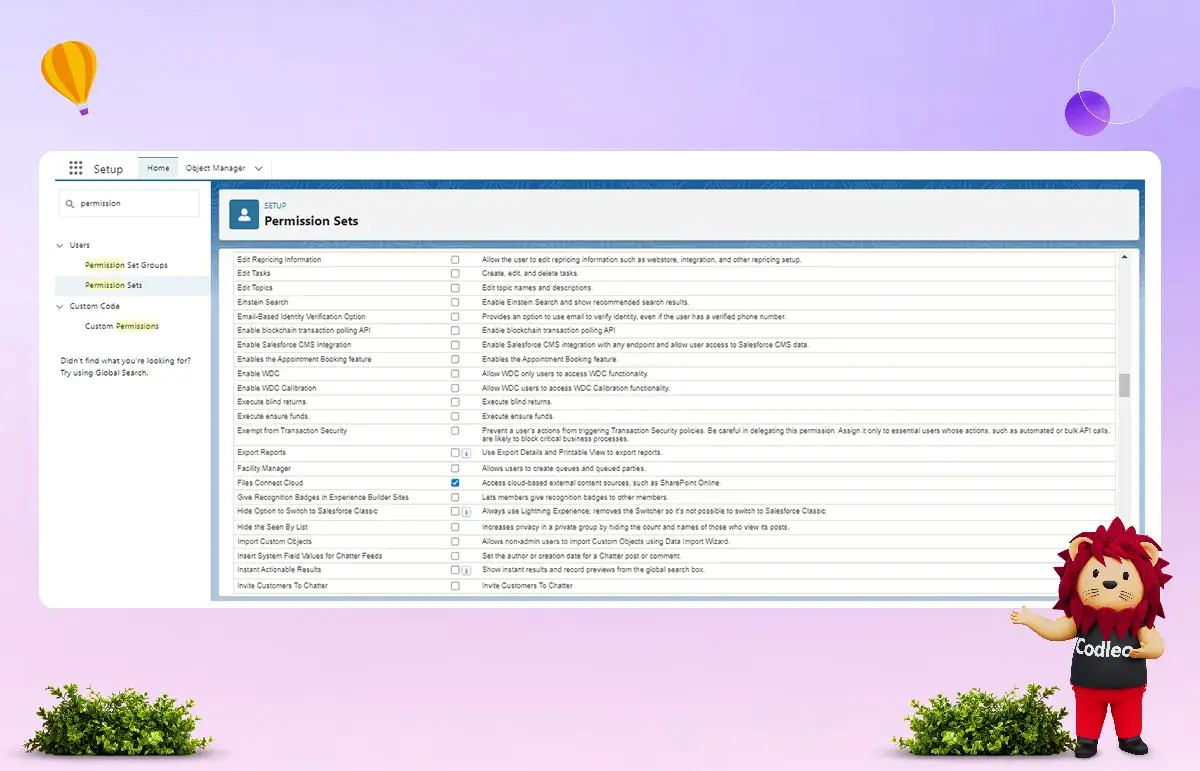1200x771 pixels.
Task: Enable Hide the Seen By List checkbox
Action: tap(455, 527)
